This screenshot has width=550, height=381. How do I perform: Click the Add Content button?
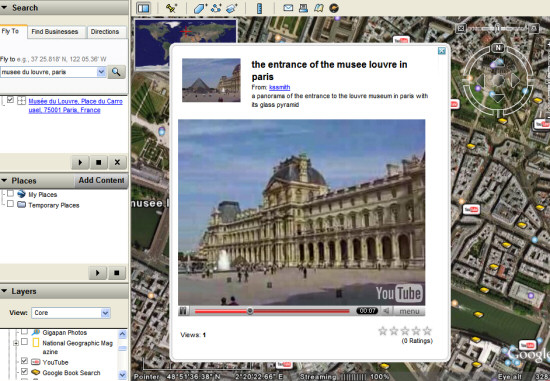click(101, 180)
